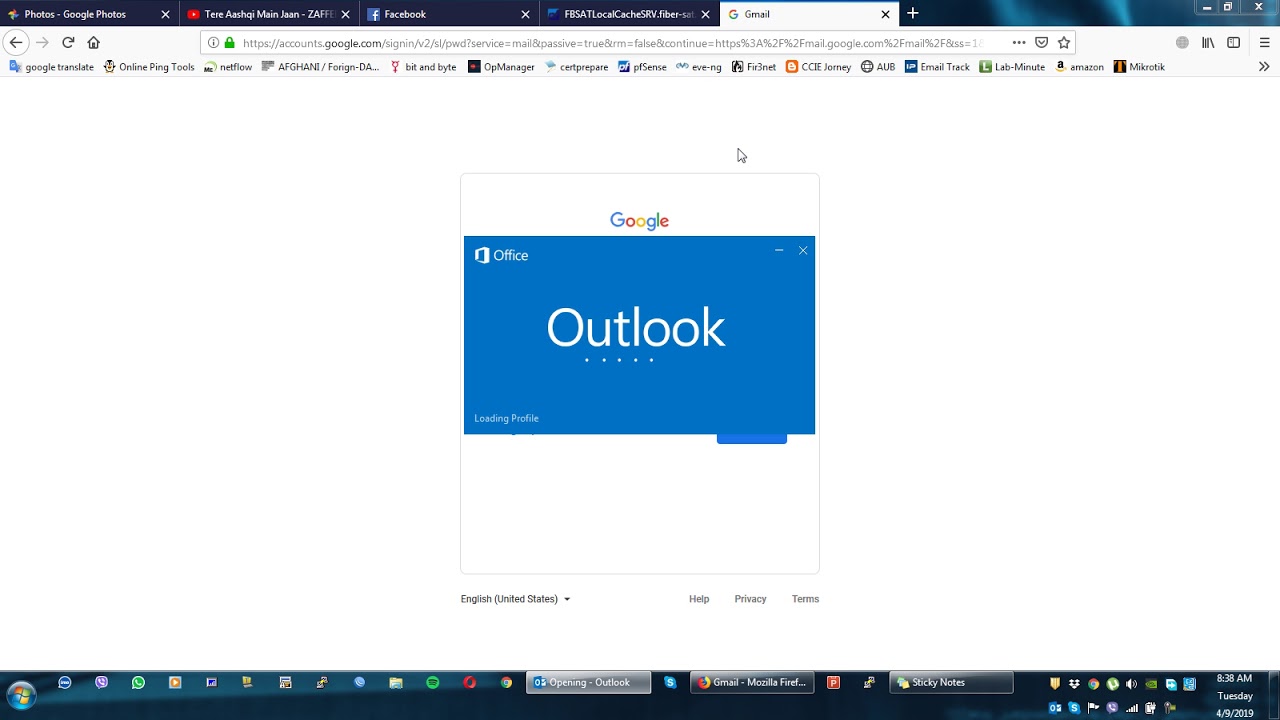Launch Spotify from the taskbar
This screenshot has height=720, width=1280.
click(432, 683)
